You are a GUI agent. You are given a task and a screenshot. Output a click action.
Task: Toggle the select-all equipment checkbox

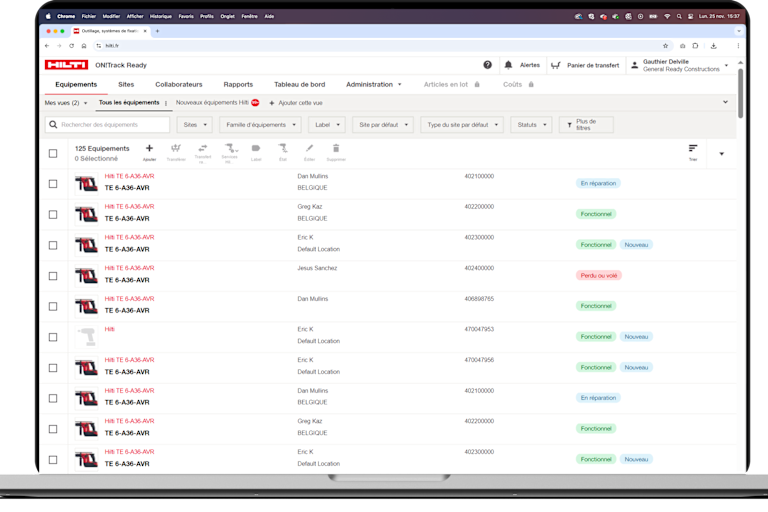(53, 153)
